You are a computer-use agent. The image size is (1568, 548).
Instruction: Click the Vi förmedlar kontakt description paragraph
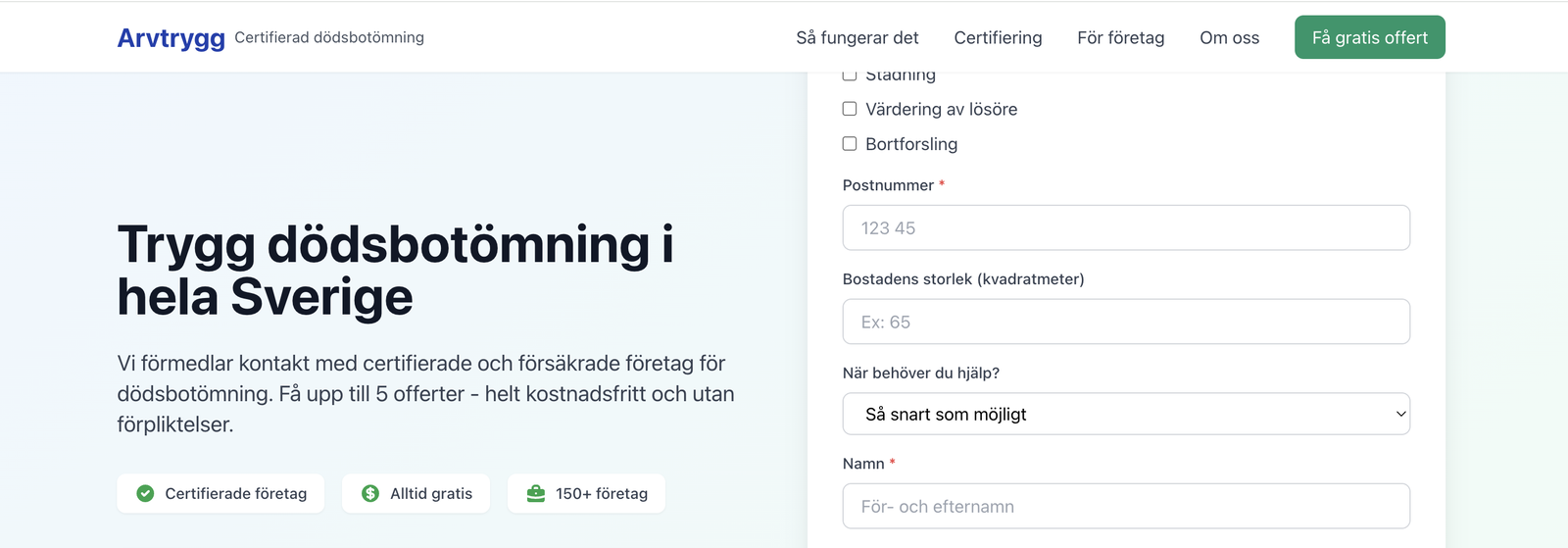[x=425, y=393]
